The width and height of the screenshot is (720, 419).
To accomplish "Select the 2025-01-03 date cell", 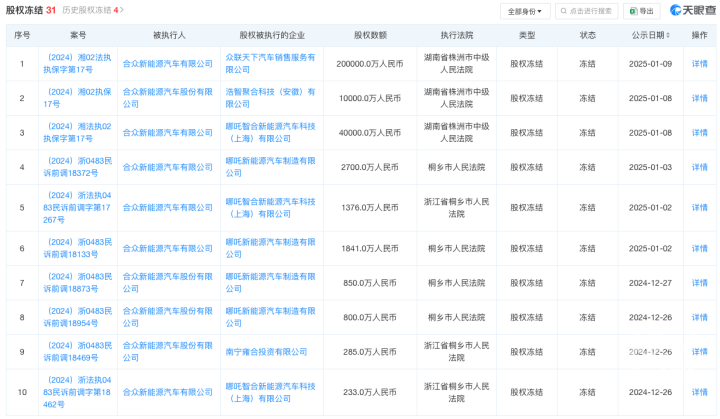I will (650, 167).
